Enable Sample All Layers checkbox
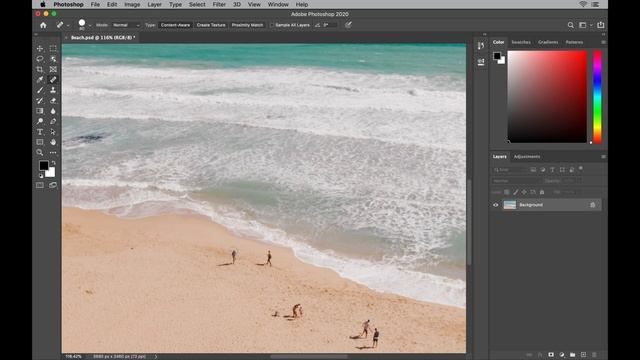Screen dimensions: 640x360 272,25
